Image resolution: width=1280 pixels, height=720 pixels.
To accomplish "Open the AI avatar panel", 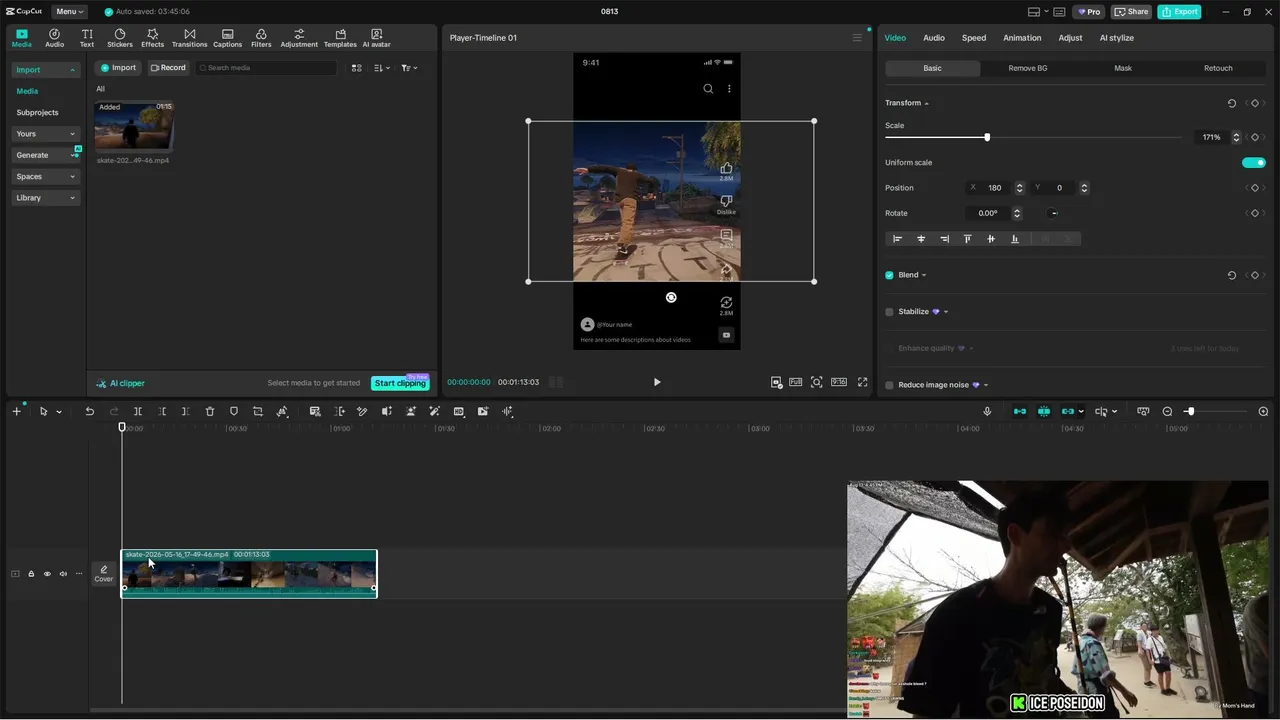I will coord(376,38).
